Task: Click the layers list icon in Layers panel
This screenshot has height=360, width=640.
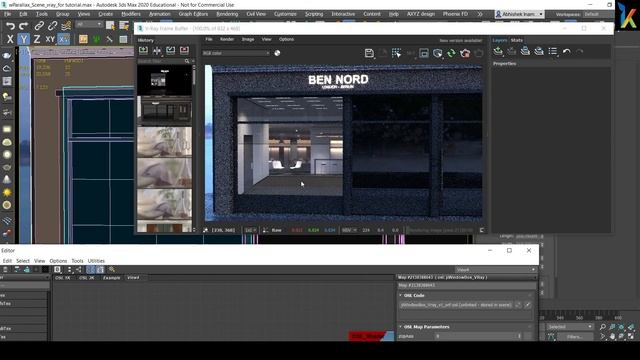Action: point(553,51)
